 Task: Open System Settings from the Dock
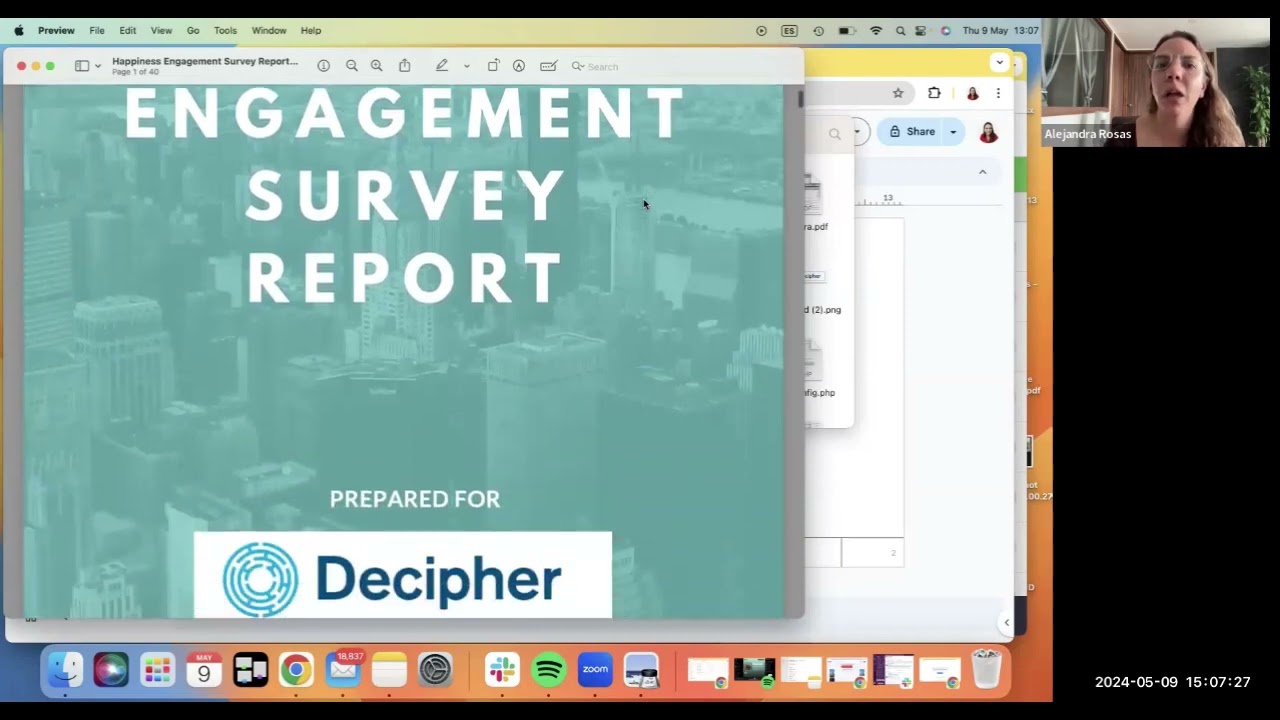coord(435,669)
